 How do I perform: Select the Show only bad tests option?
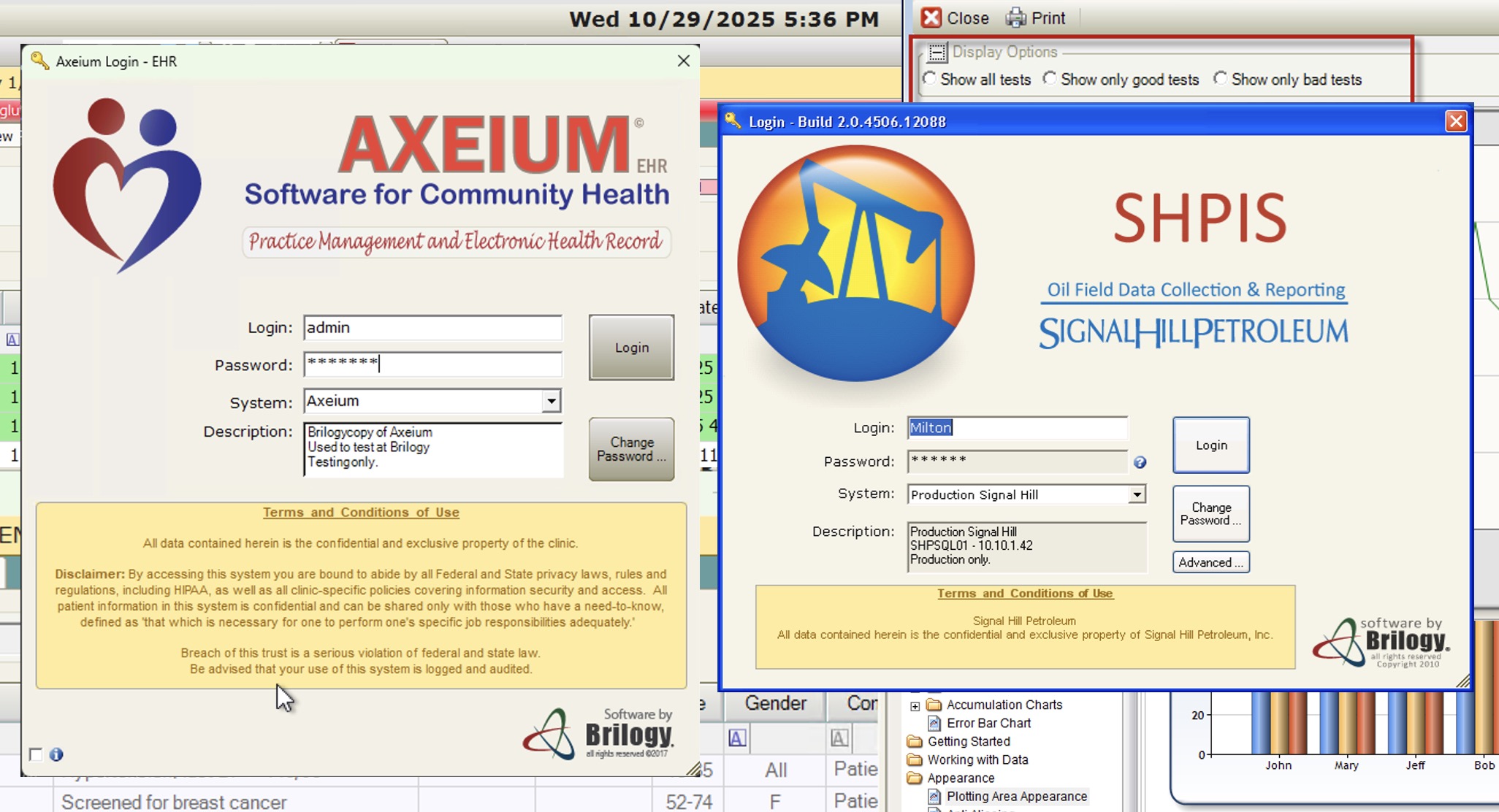tap(1220, 78)
